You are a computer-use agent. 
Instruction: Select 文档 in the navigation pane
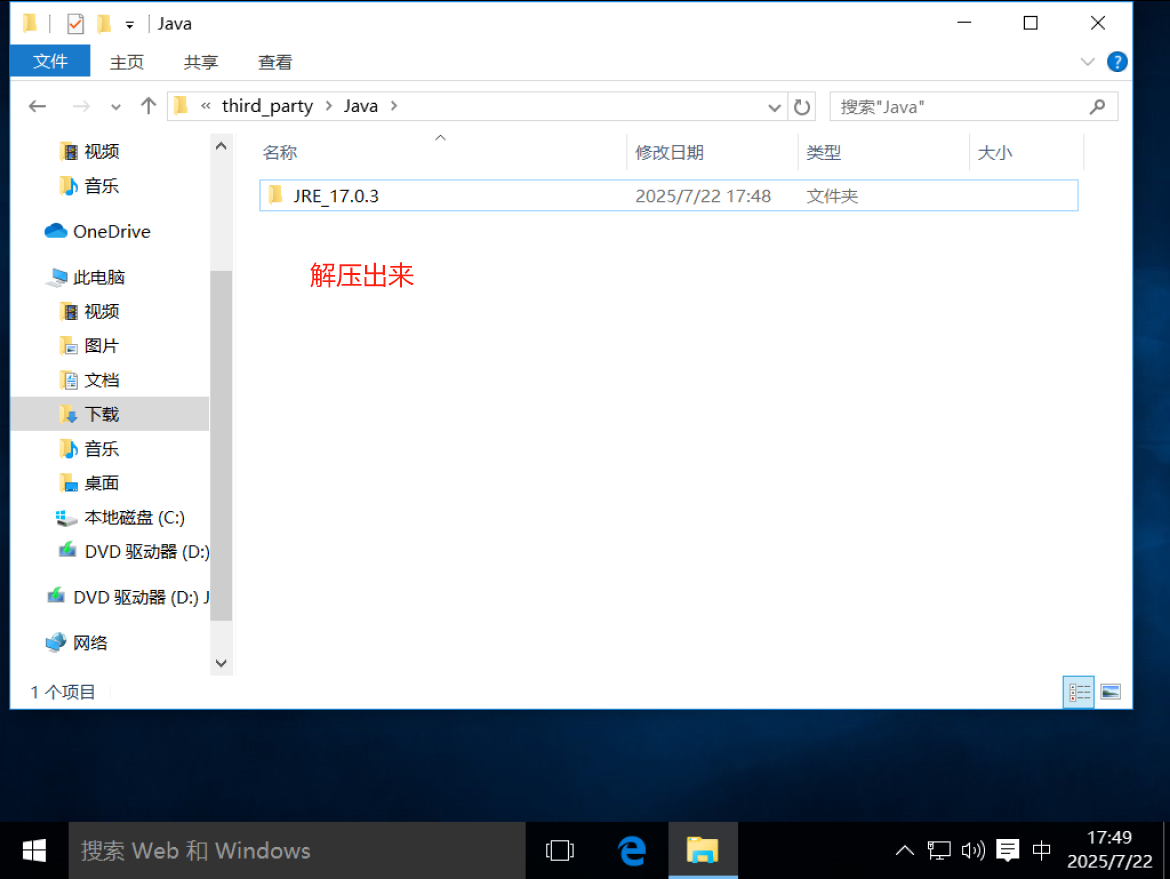coord(101,380)
